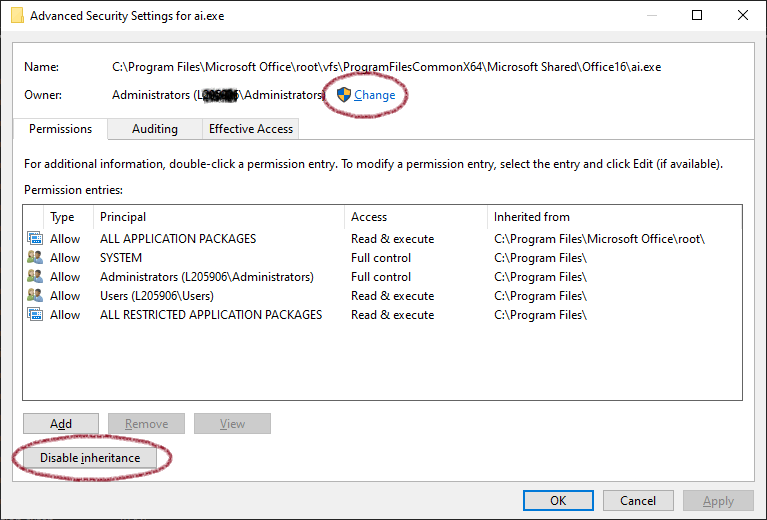This screenshot has width=767, height=520.
Task: Close the Advanced Security Settings window
Action: 743,15
